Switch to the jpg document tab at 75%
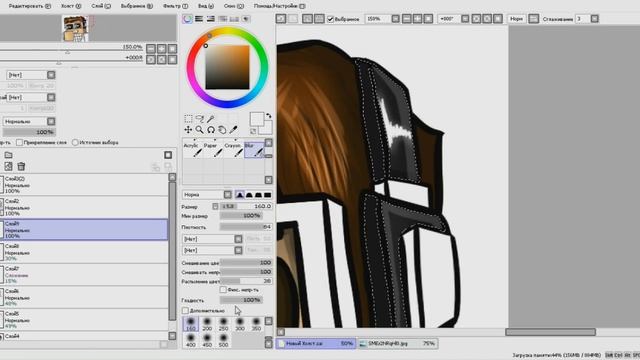640x360 pixels. point(398,344)
